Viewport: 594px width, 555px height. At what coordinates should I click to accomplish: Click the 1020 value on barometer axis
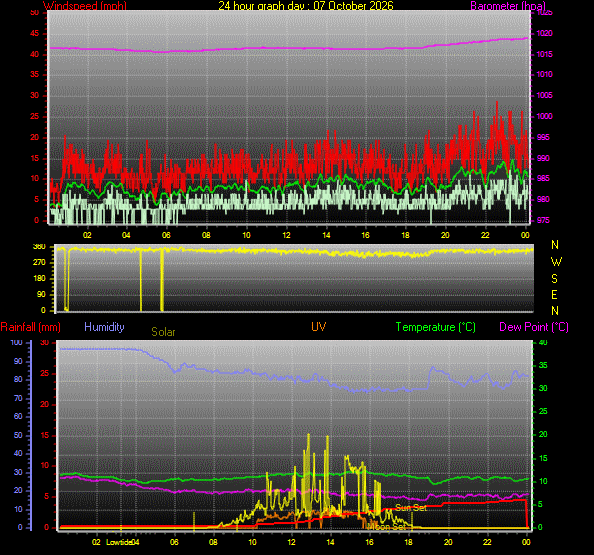tap(544, 33)
